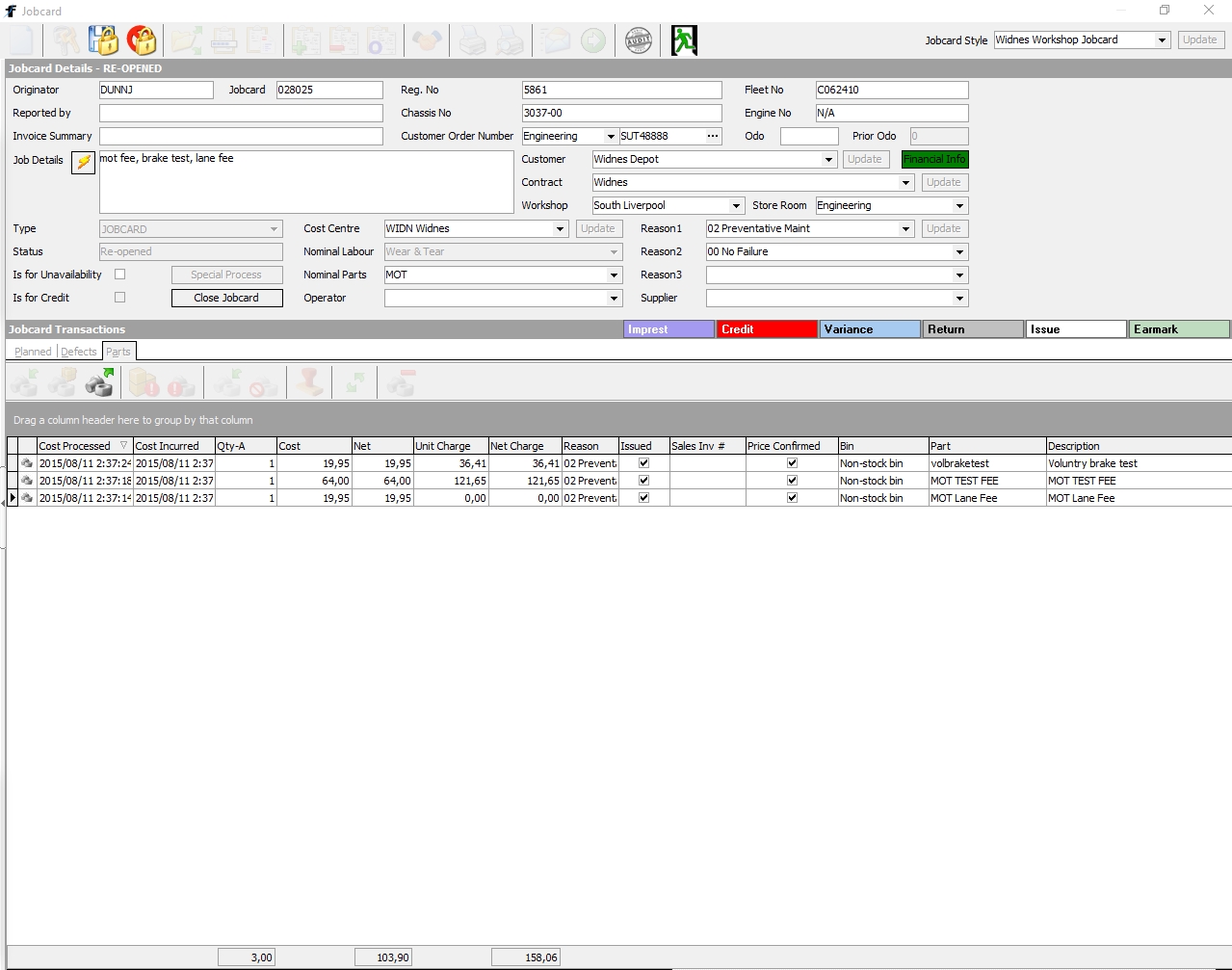Click the floppy disk with padlock icon

pyautogui.click(x=103, y=40)
